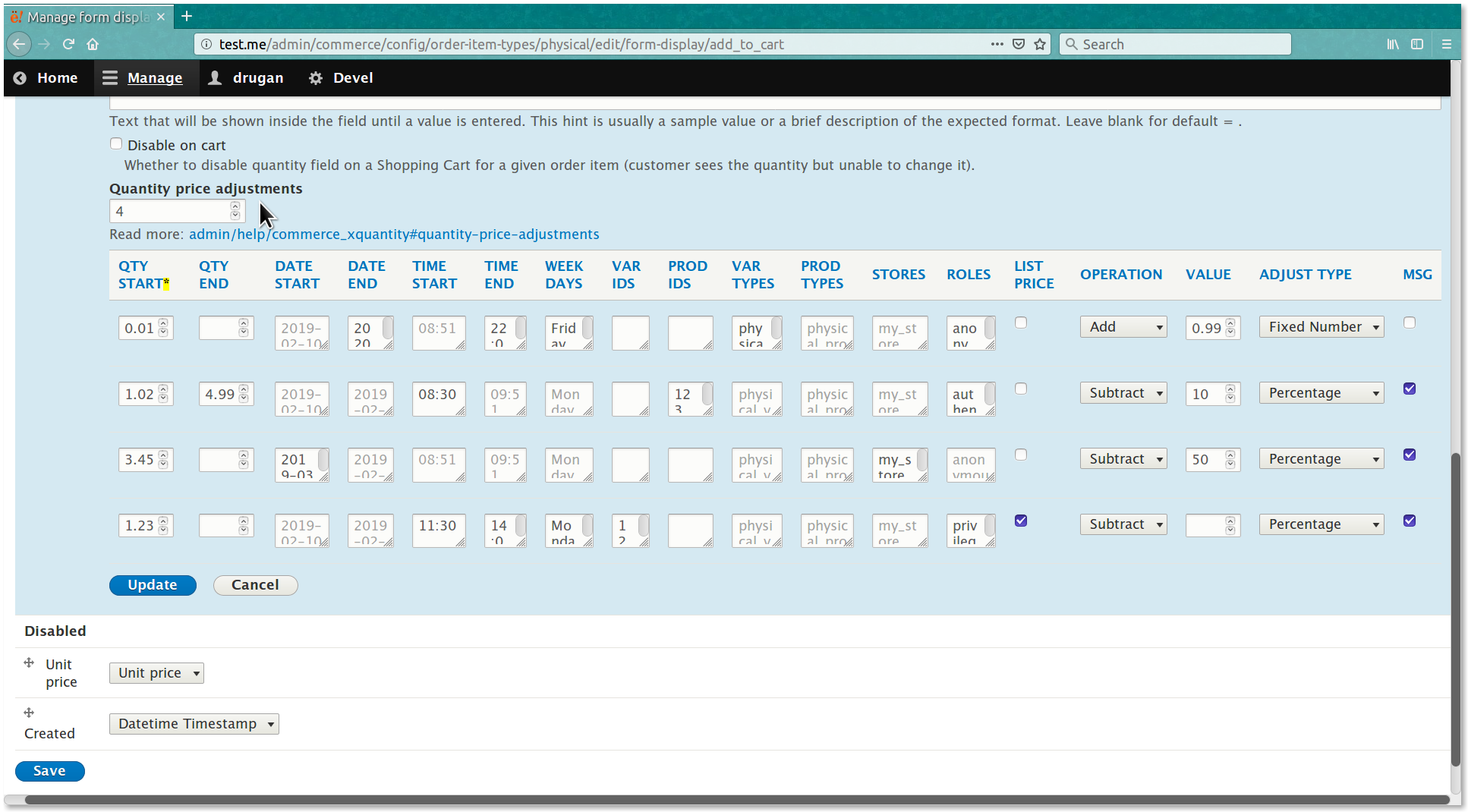Open Subtract operation dropdown in 1.23 row
Image resolution: width=1468 pixels, height=812 pixels.
click(1123, 524)
